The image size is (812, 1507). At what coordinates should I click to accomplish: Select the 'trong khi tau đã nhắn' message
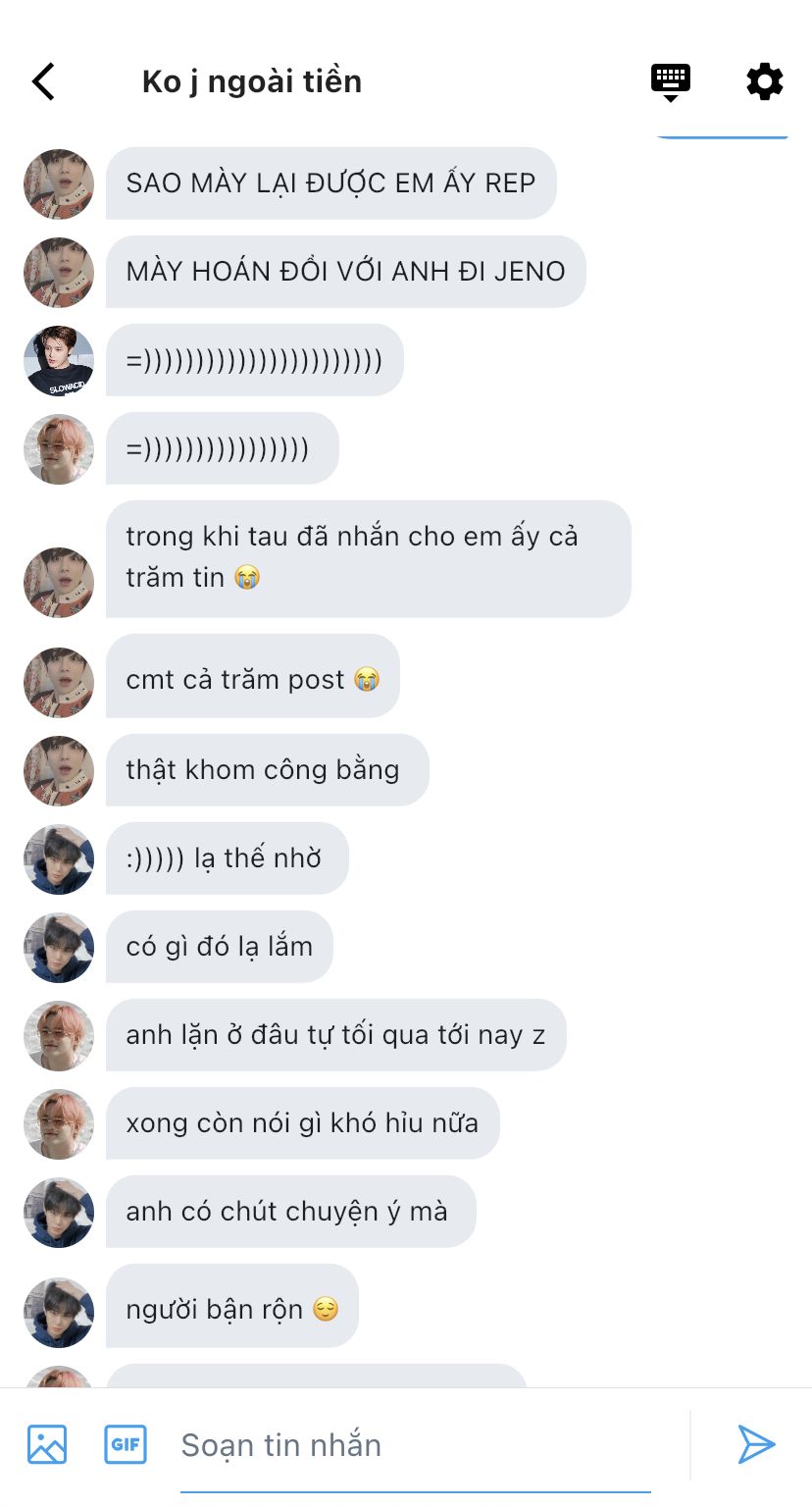tap(369, 559)
